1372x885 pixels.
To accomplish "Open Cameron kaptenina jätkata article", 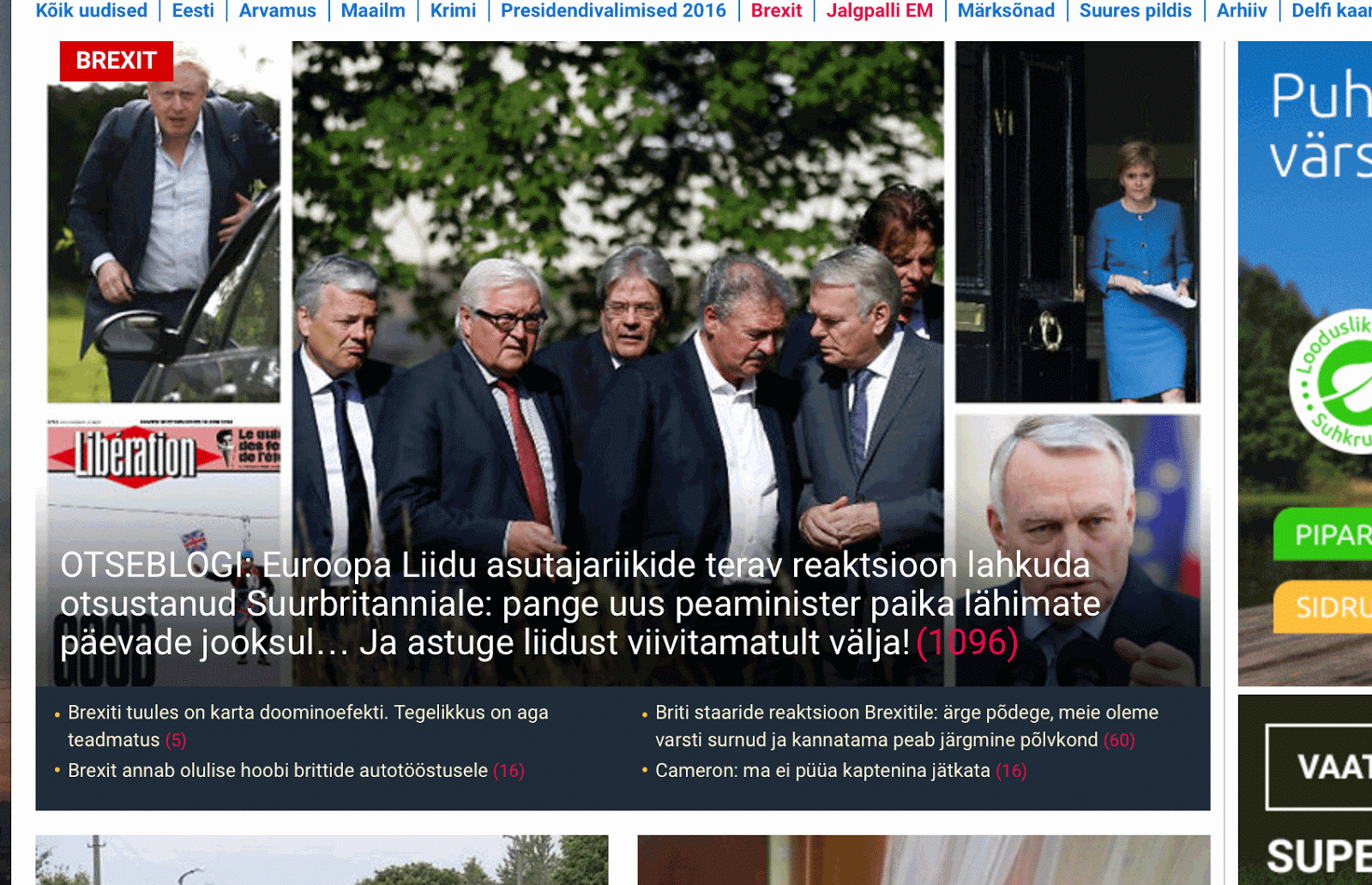I will coord(822,770).
